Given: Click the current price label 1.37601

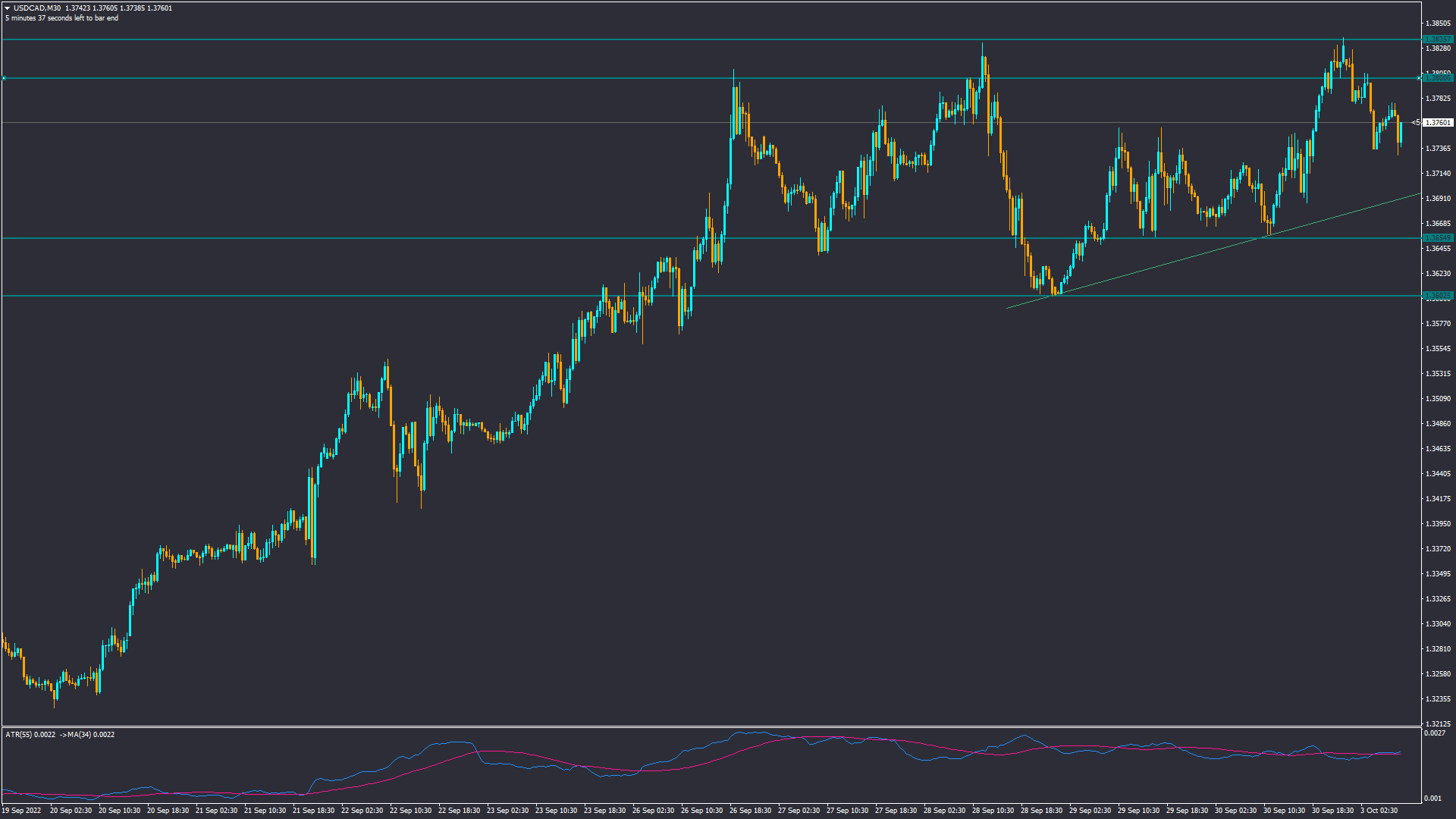Looking at the screenshot, I should pos(1438,123).
